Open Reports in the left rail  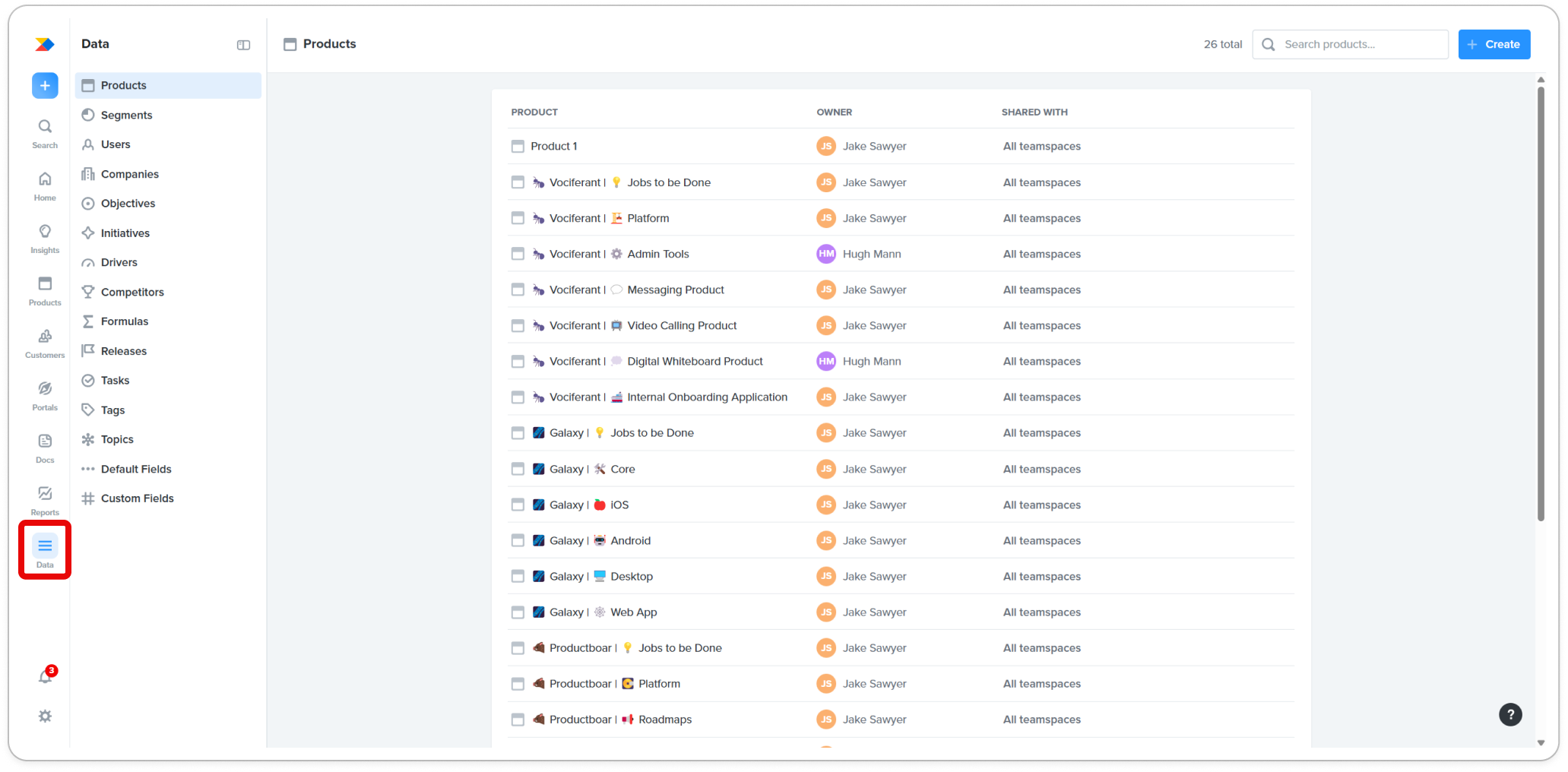pyautogui.click(x=45, y=500)
